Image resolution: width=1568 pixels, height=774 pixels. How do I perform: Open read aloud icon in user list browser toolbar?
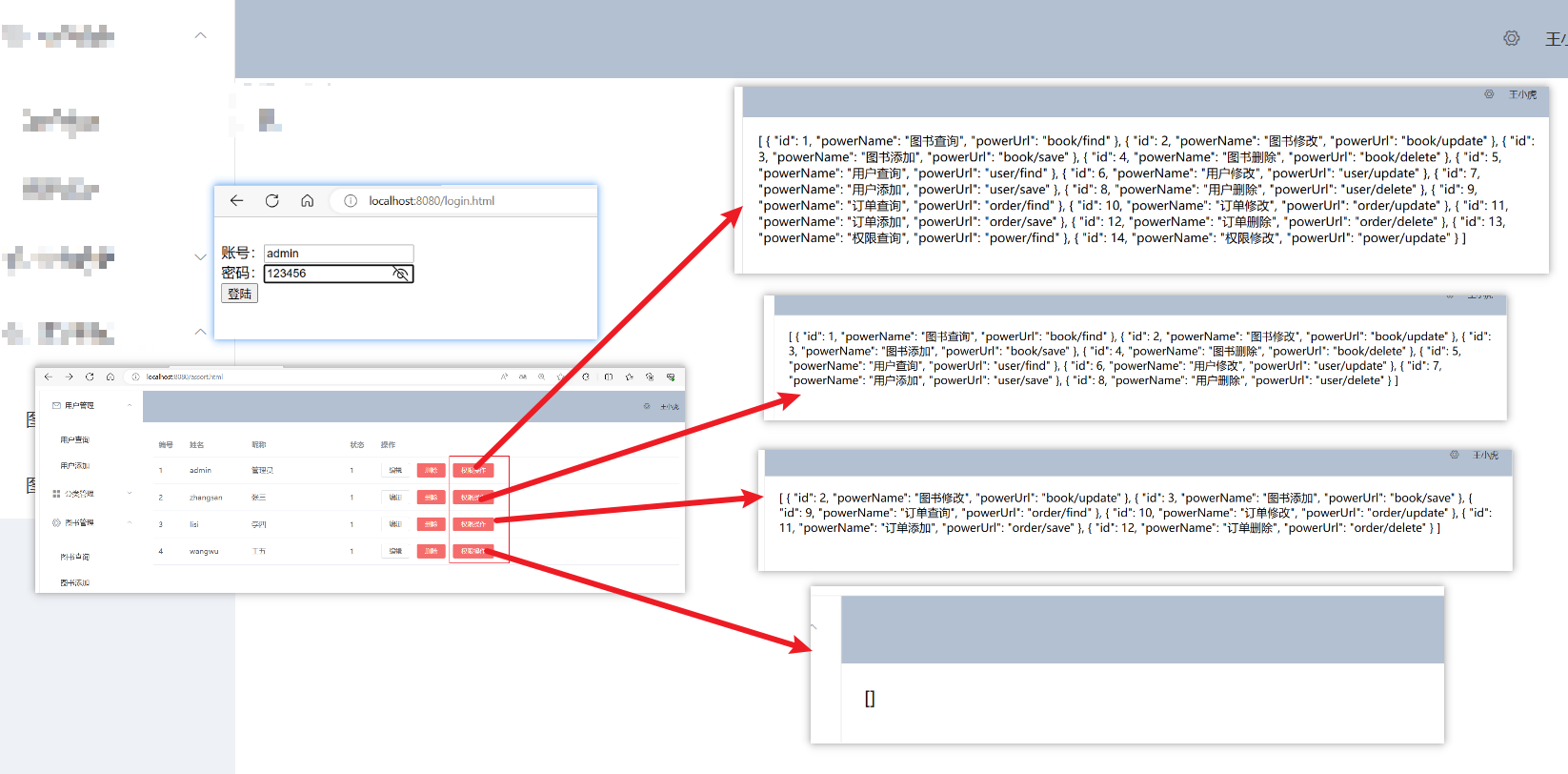[x=504, y=377]
